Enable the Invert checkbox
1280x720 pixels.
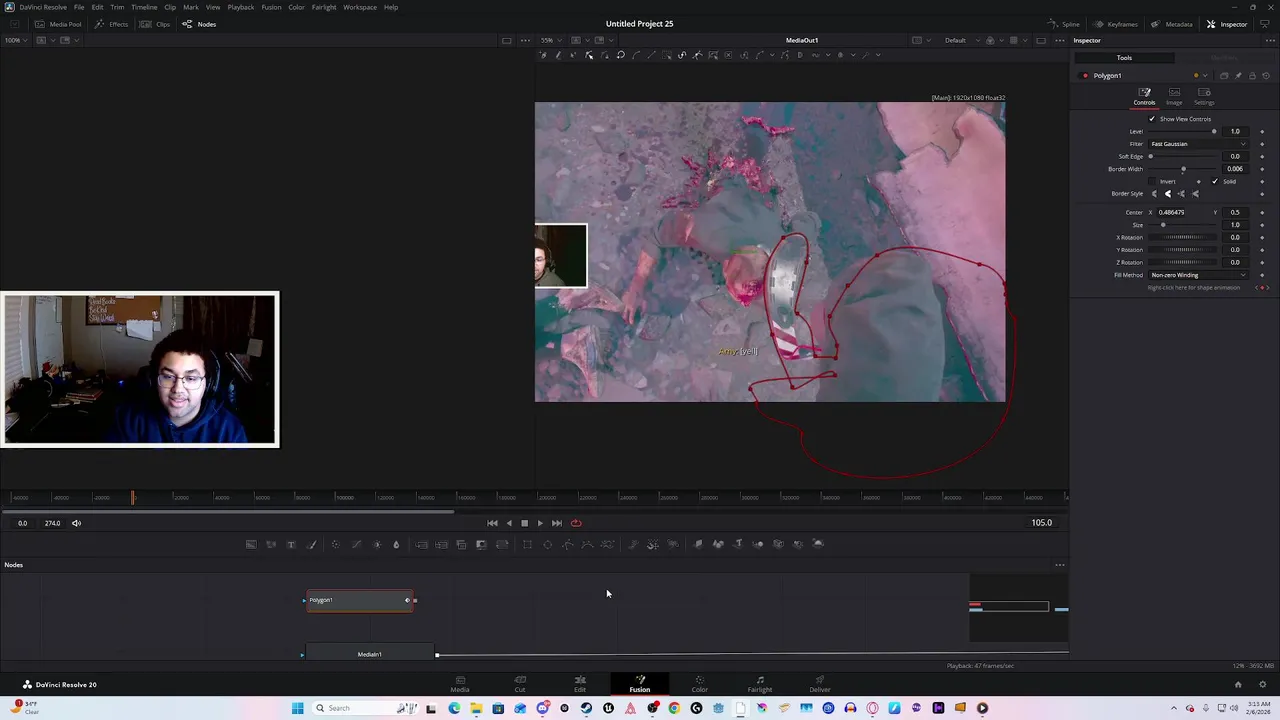click(1153, 181)
